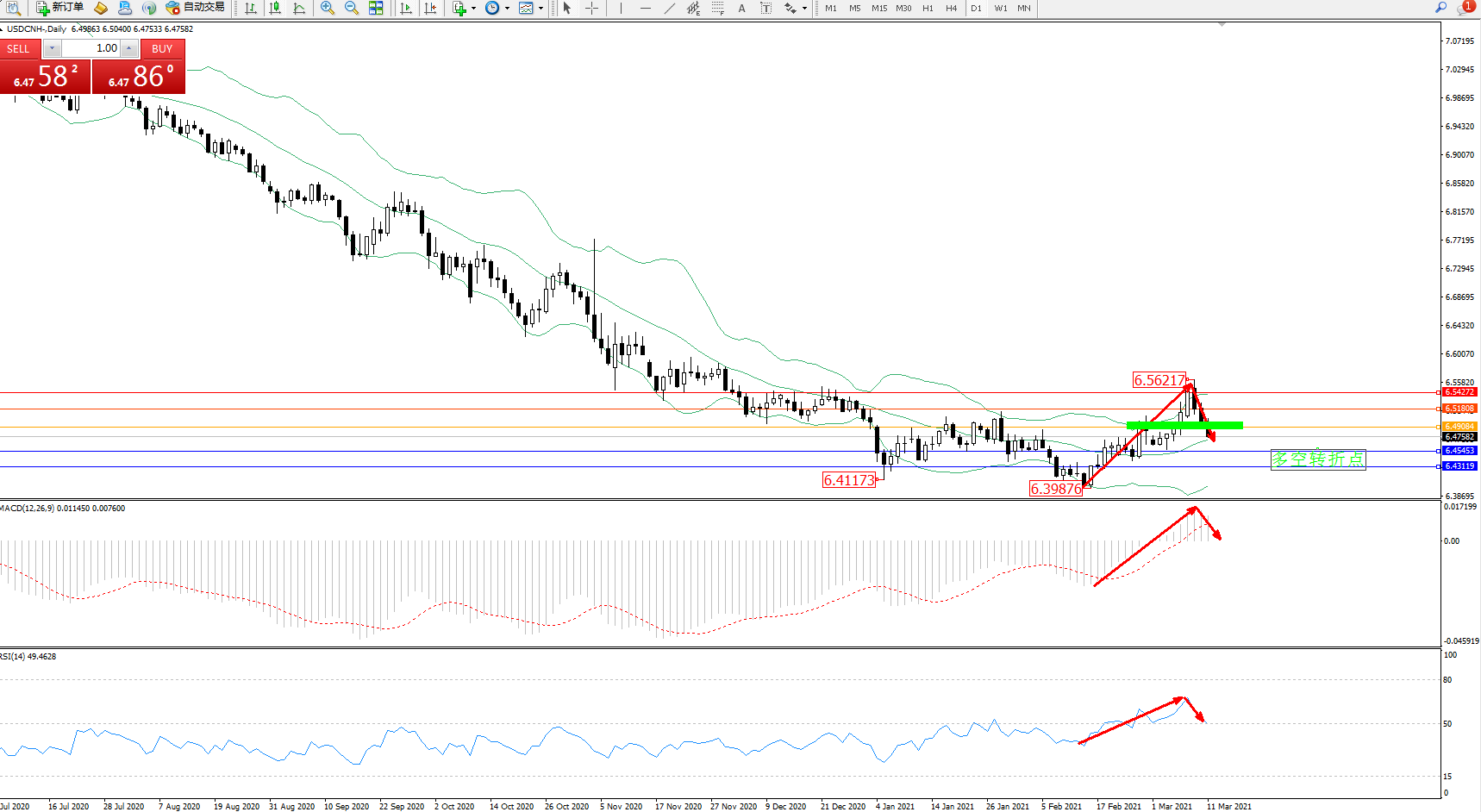
Task: Expand the chart templates dropdown arrow
Action: click(541, 9)
